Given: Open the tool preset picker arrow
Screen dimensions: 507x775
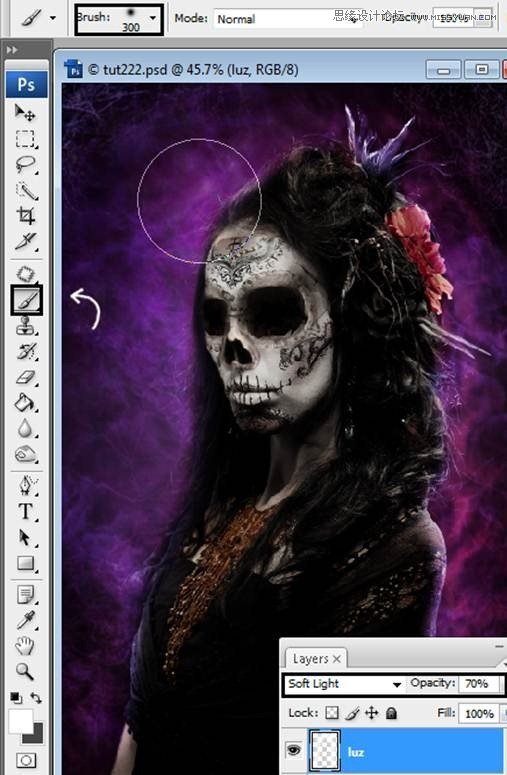Looking at the screenshot, I should pyautogui.click(x=52, y=18).
